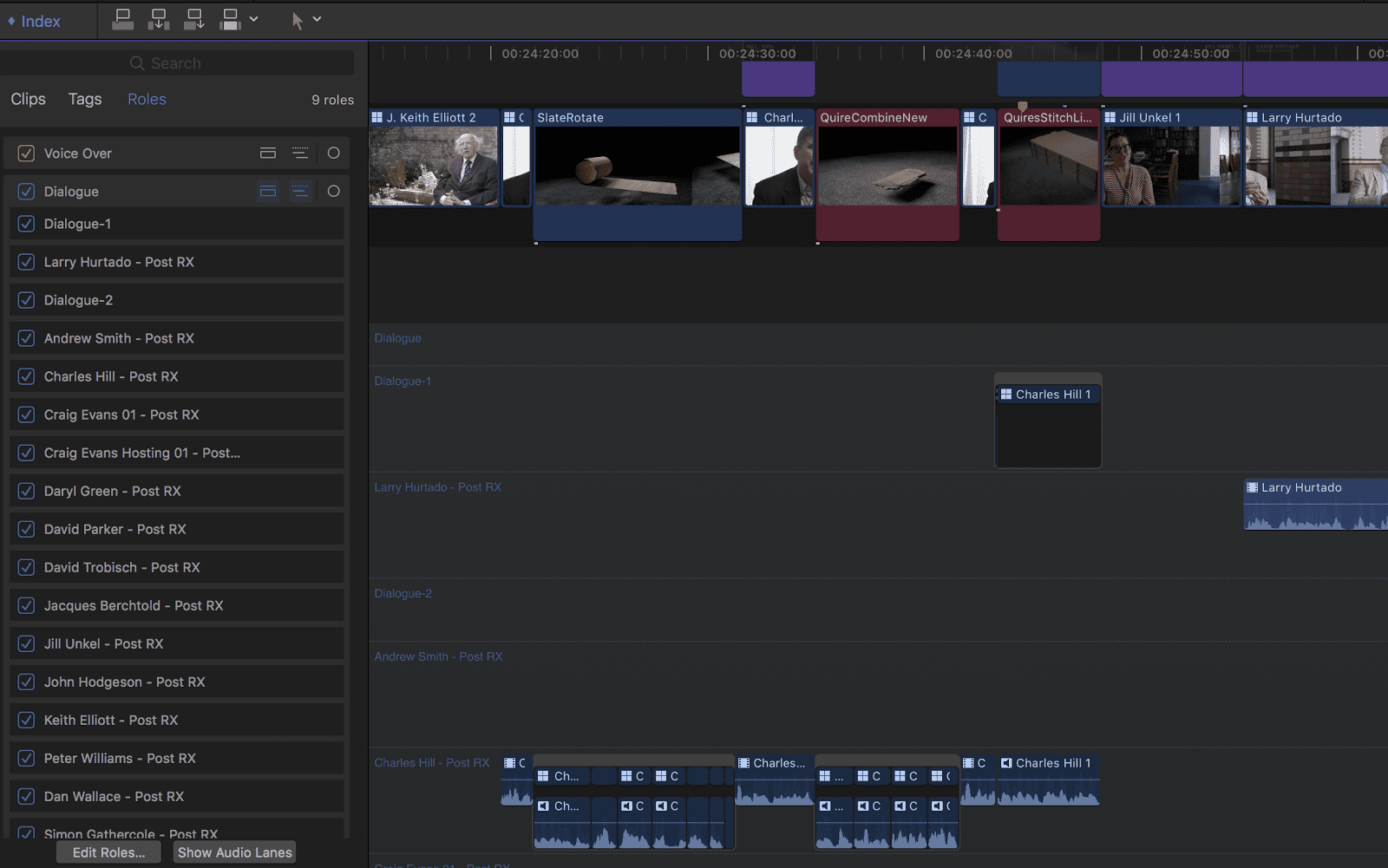Click the focus circle next to Voice Over role

tap(333, 153)
